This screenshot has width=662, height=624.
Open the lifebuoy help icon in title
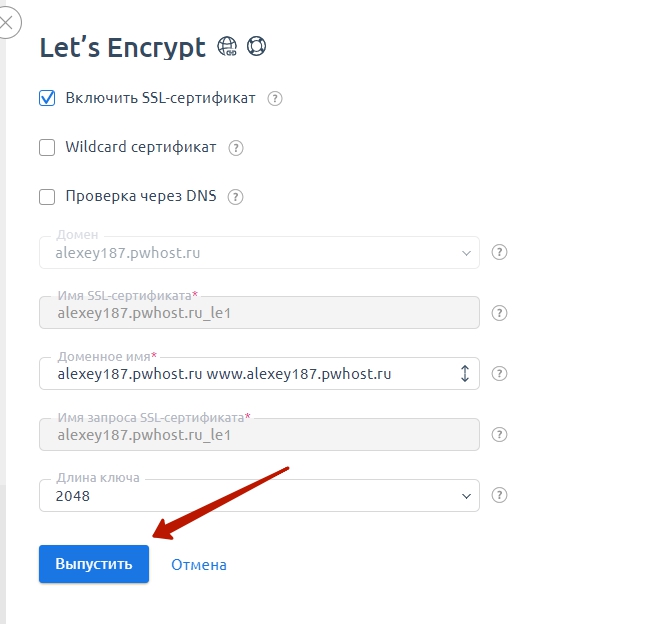(256, 46)
